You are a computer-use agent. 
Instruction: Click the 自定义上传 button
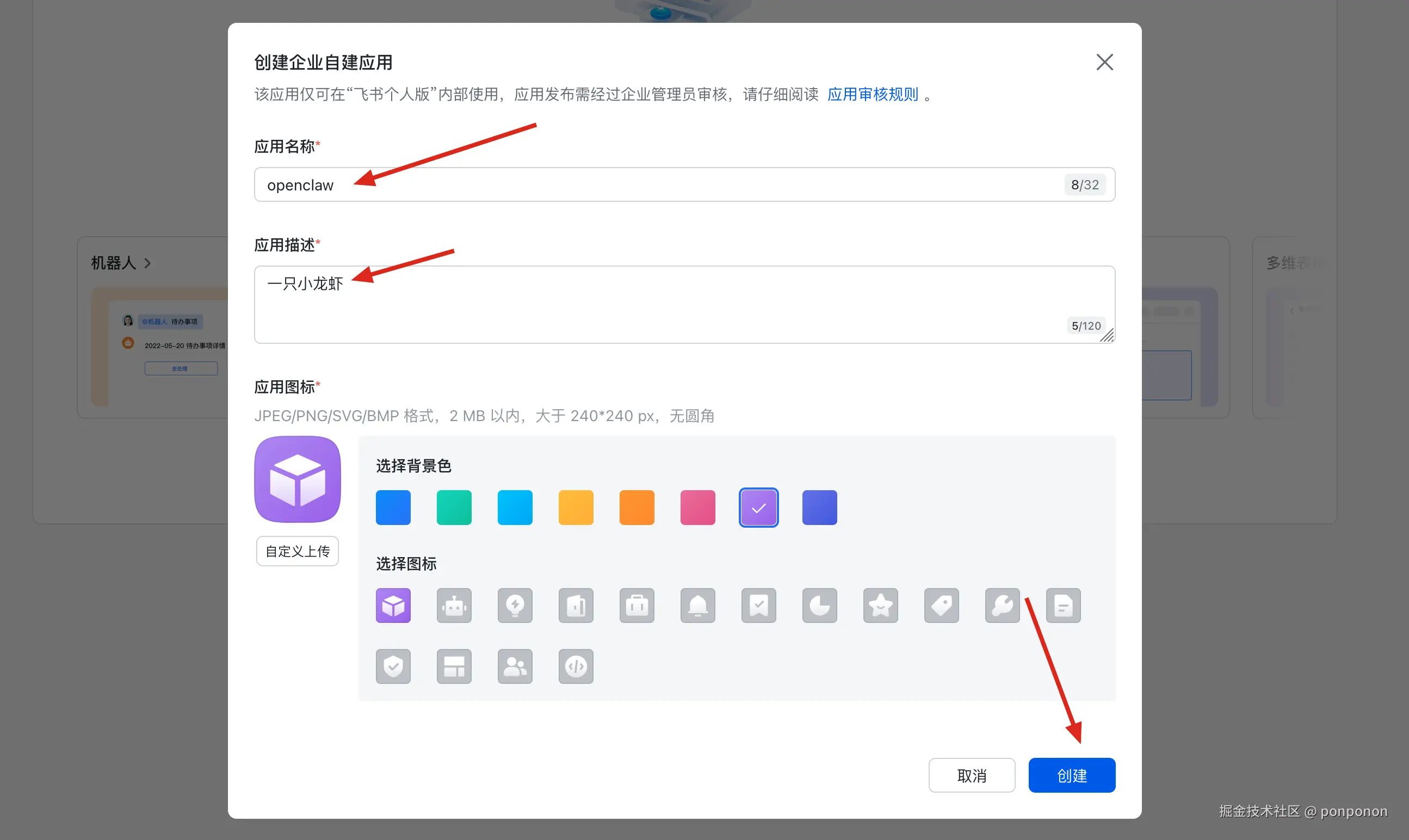click(x=298, y=551)
